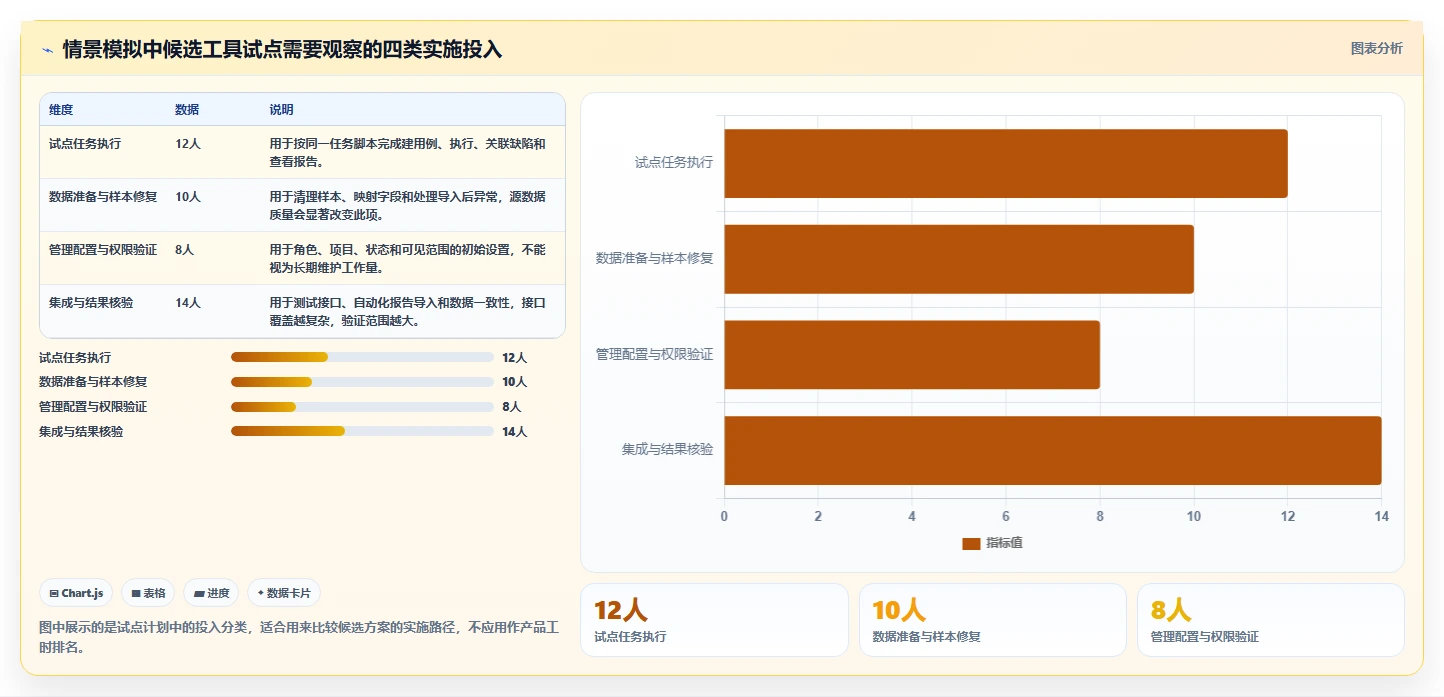Screen dimensions: 1444x697
Task: Click the title icon beside 情景模拟 heading
Action: pos(47,49)
